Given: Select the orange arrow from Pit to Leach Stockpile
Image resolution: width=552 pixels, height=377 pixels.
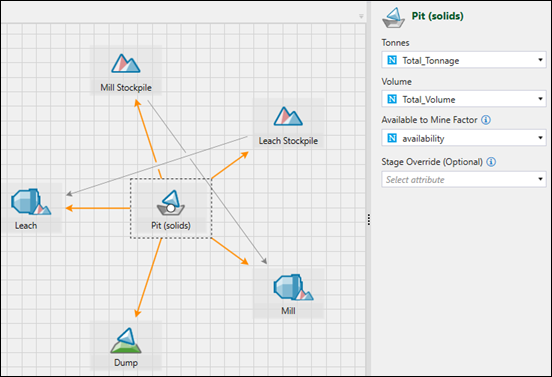Looking at the screenshot, I should (x=230, y=165).
